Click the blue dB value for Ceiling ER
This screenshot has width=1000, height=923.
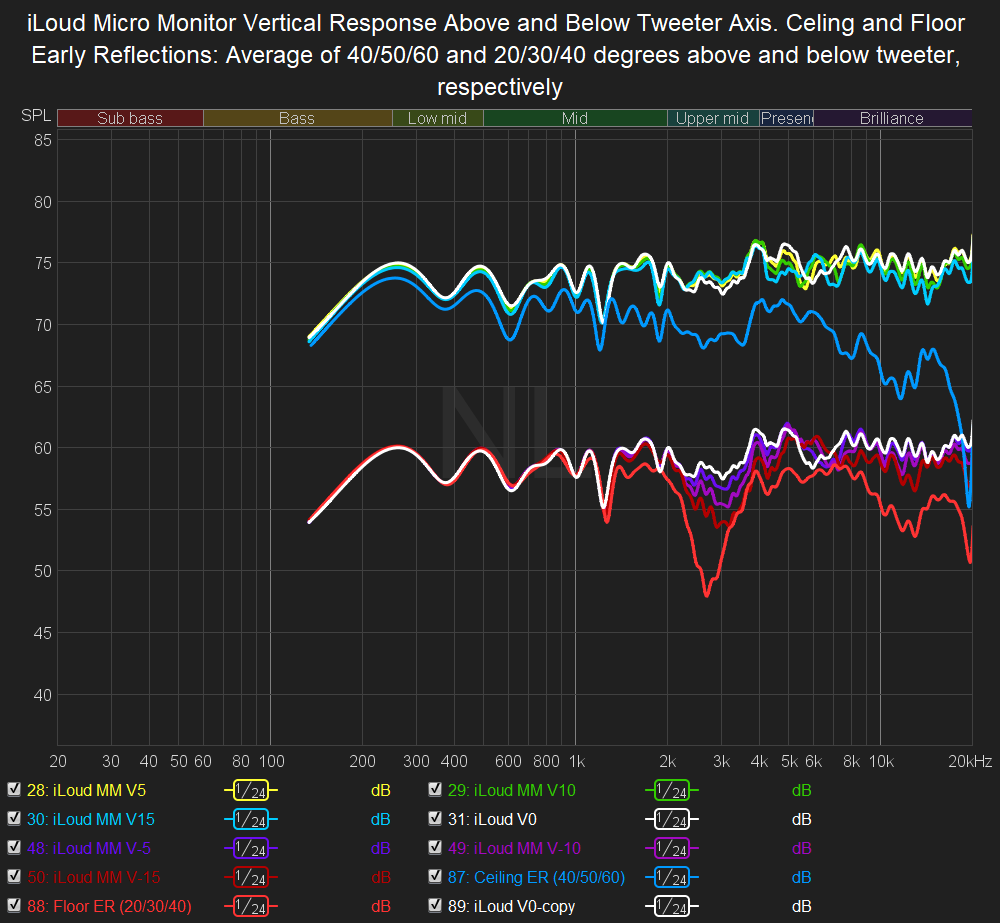(x=802, y=877)
